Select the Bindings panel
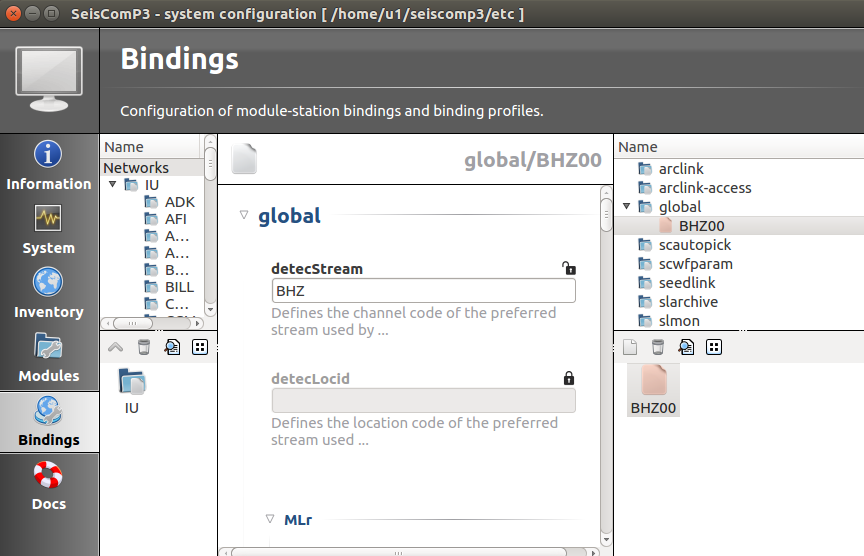The height and width of the screenshot is (556, 864). [x=48, y=422]
